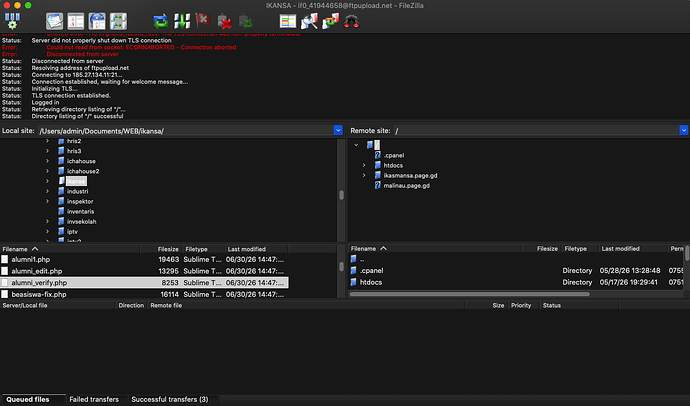690x406 pixels.
Task: Toggle directory comparison
Action: [309, 21]
